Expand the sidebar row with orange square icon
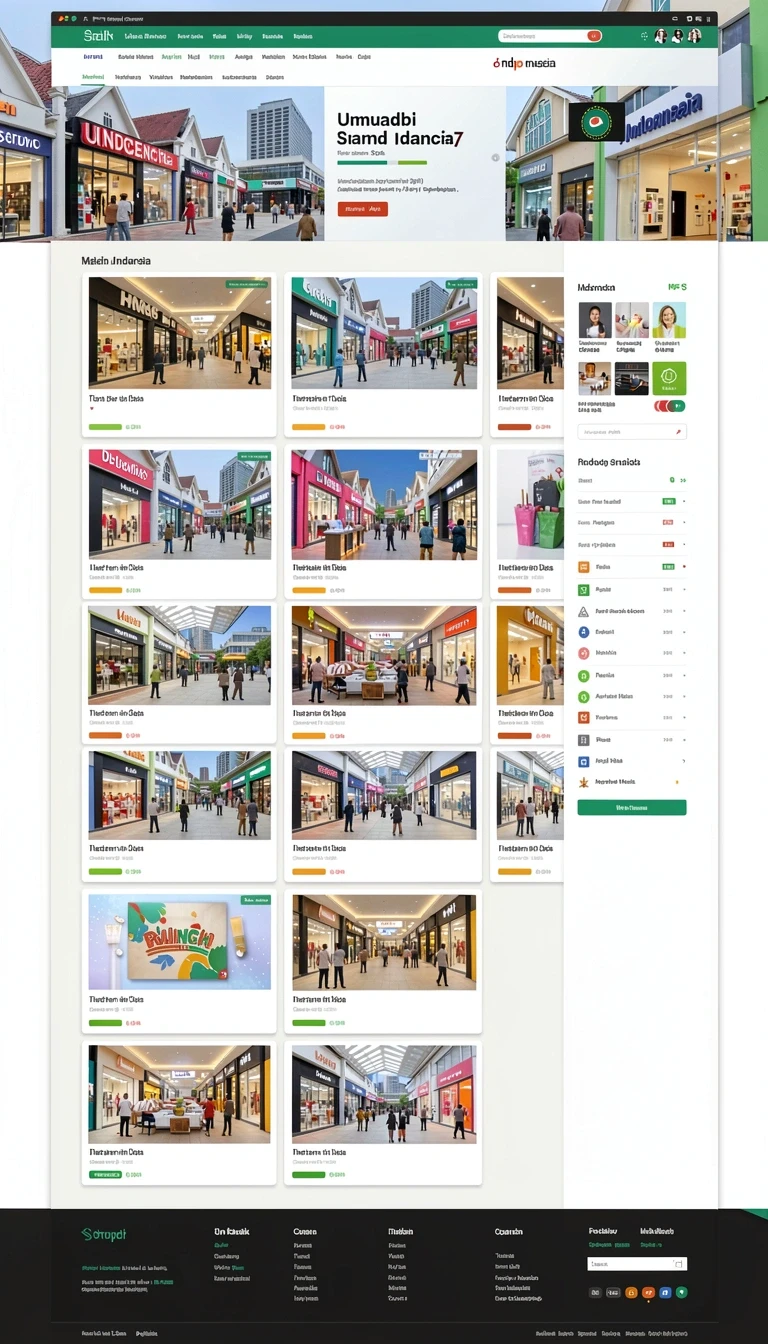Image resolution: width=768 pixels, height=1344 pixels. pos(684,567)
